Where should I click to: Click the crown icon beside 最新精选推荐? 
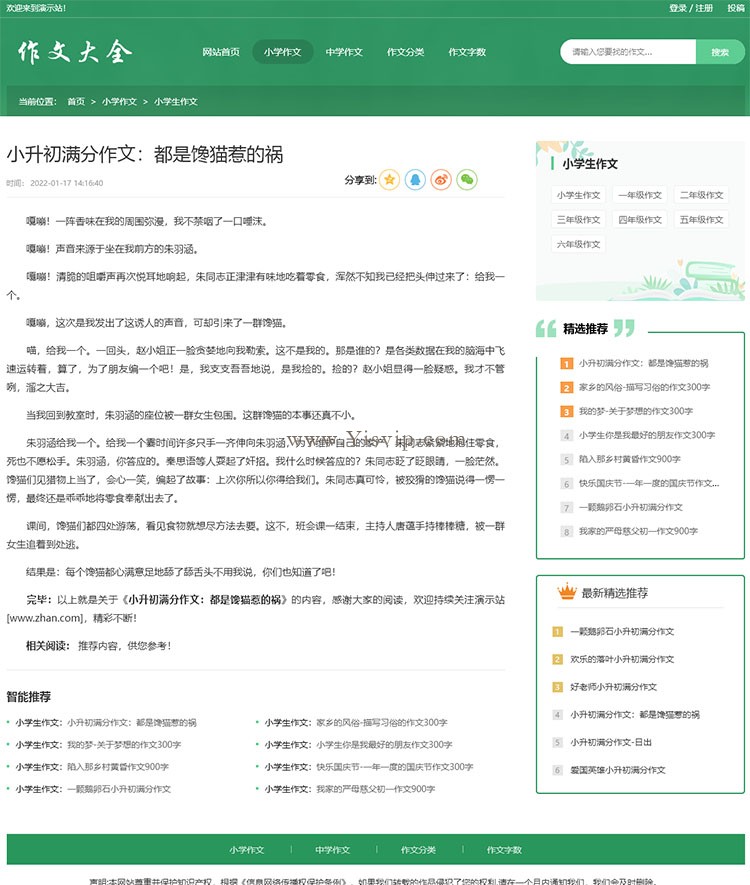[x=567, y=592]
